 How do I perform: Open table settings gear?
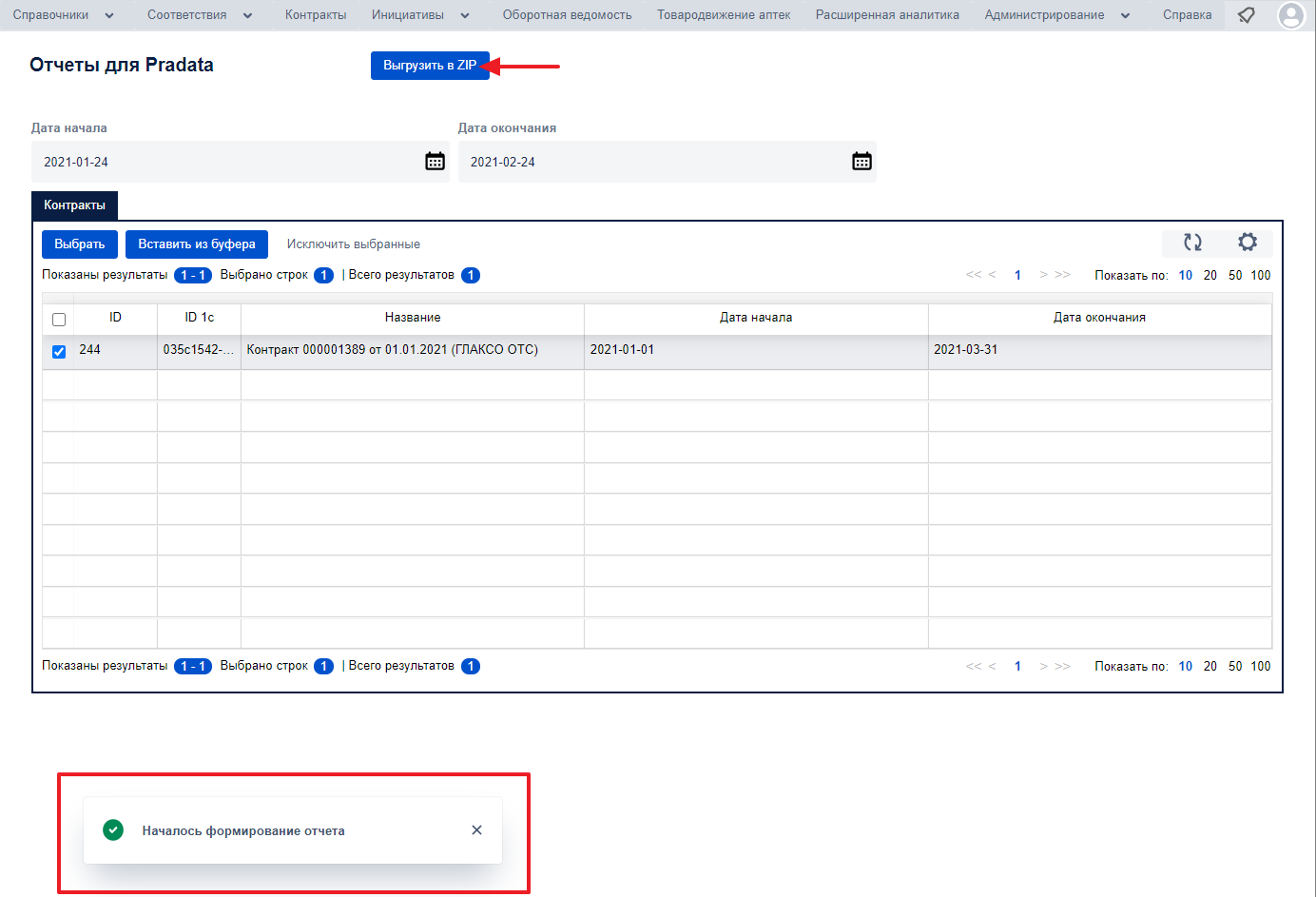point(1248,243)
